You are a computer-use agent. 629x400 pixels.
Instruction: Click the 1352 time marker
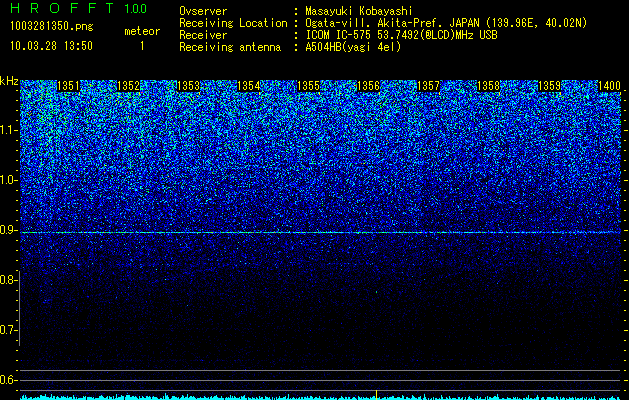(128, 86)
